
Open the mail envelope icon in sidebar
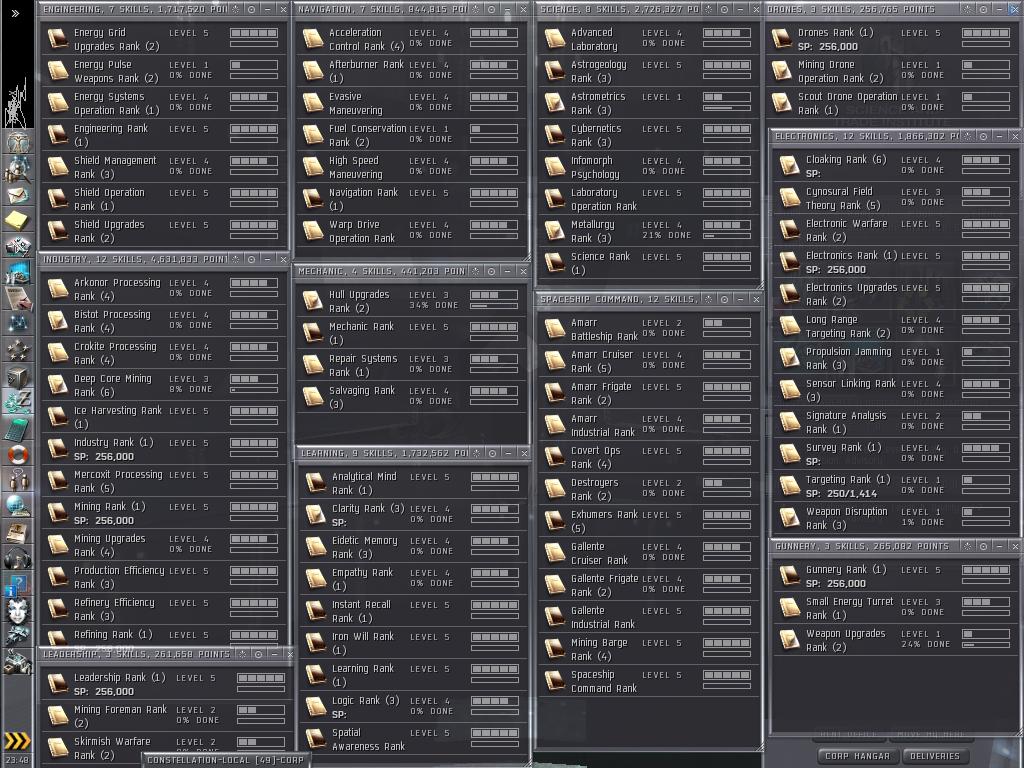(x=18, y=194)
